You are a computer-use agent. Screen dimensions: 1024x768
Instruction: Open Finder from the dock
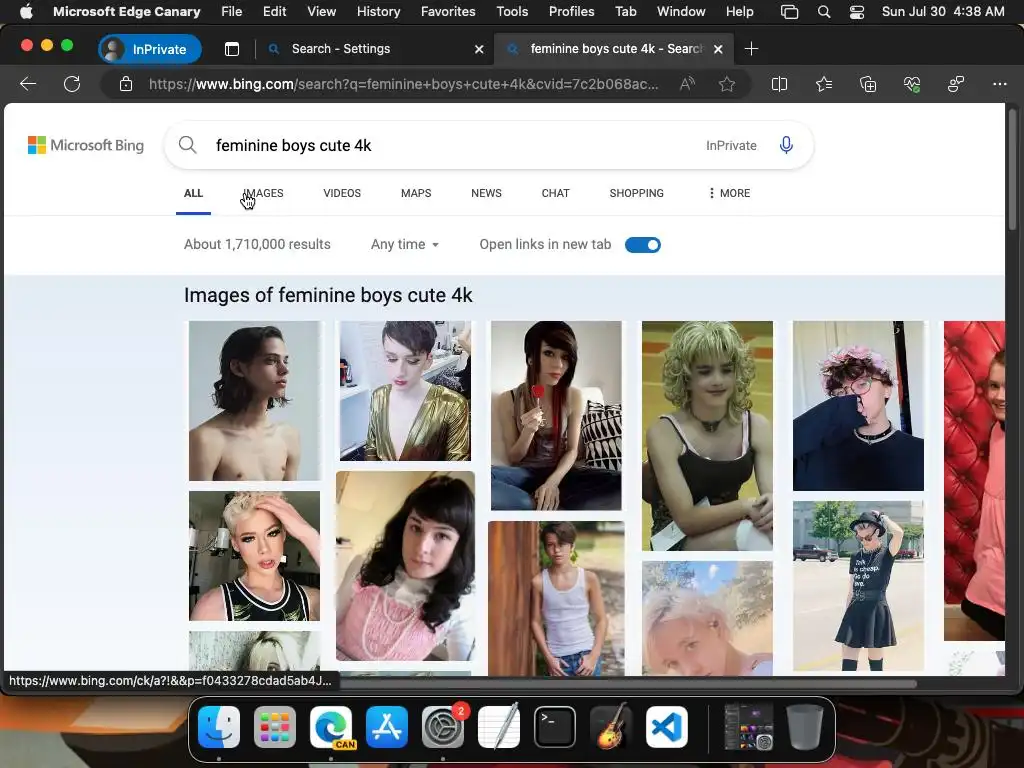pyautogui.click(x=219, y=727)
